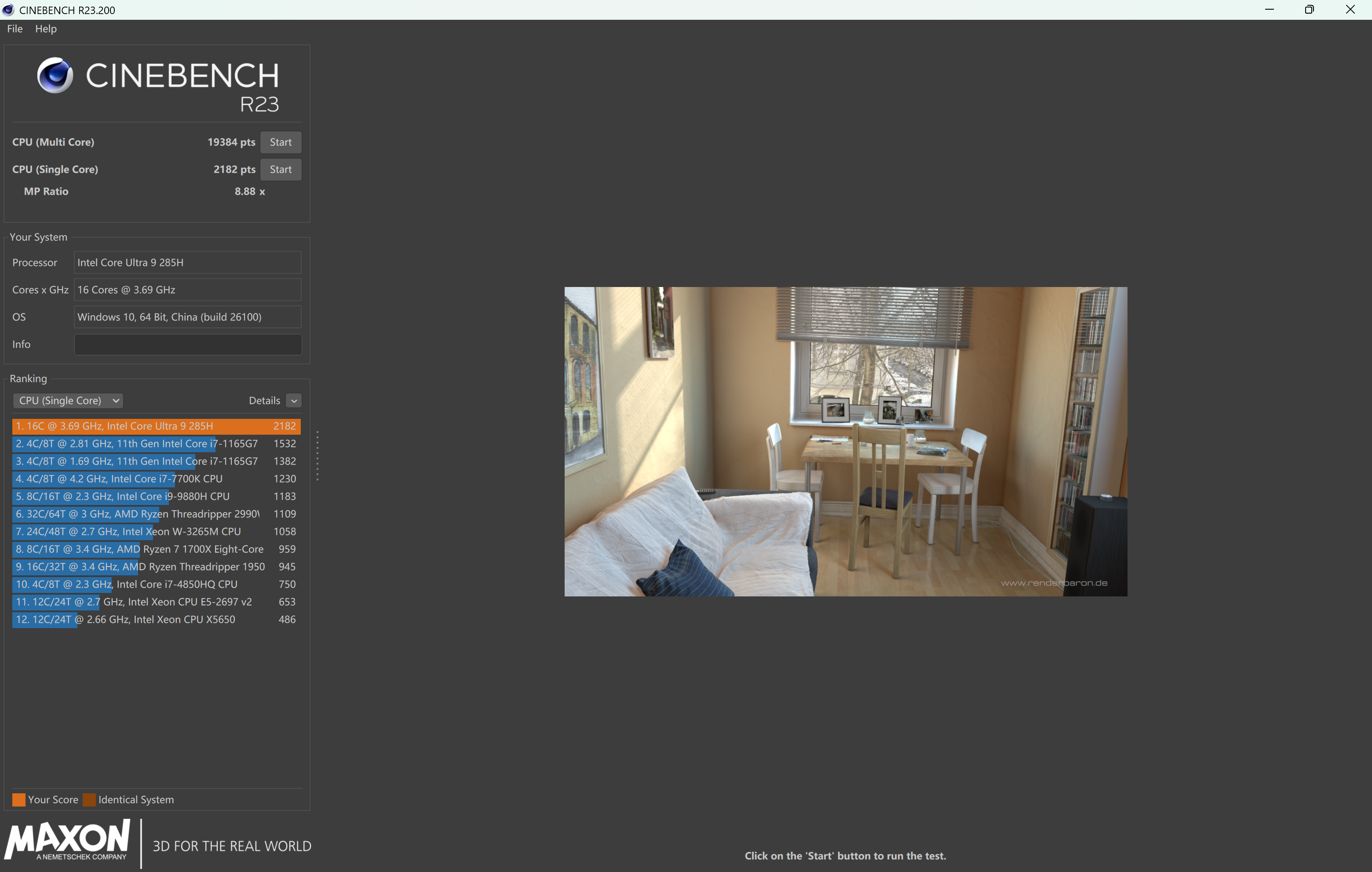Select ranking row Intel Core i9-9880H
The width and height of the screenshot is (1372, 872).
pyautogui.click(x=156, y=497)
